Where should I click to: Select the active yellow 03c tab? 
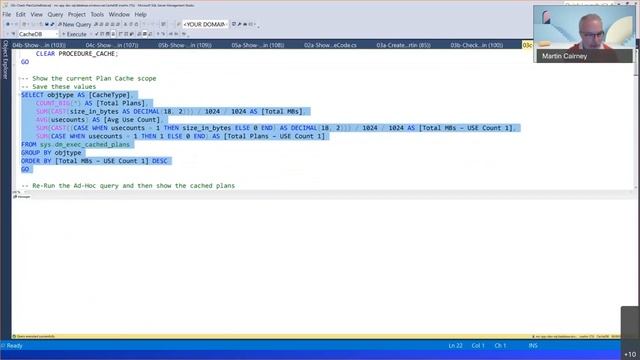(527, 45)
